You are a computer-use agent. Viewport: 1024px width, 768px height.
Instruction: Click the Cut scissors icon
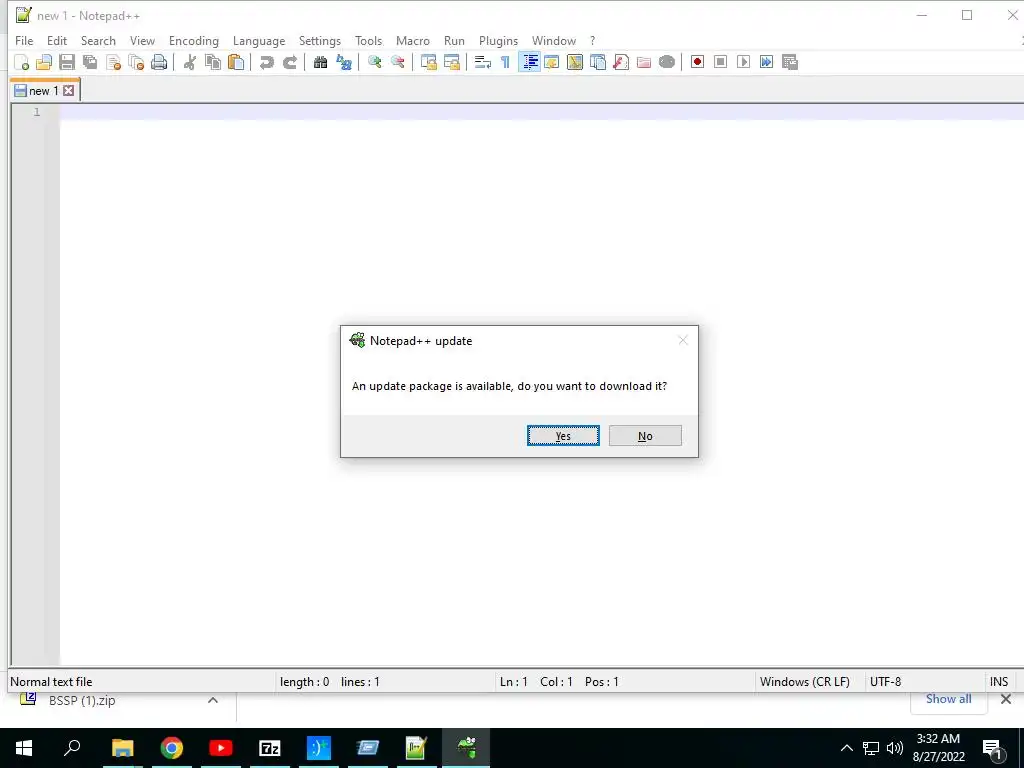coord(190,62)
